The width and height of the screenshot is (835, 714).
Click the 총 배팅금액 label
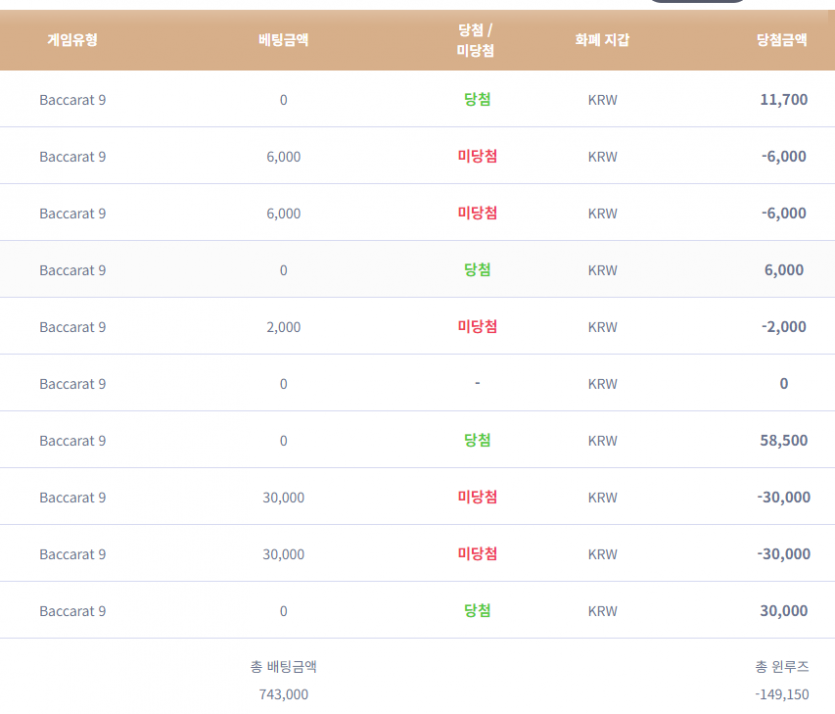pyautogui.click(x=283, y=667)
